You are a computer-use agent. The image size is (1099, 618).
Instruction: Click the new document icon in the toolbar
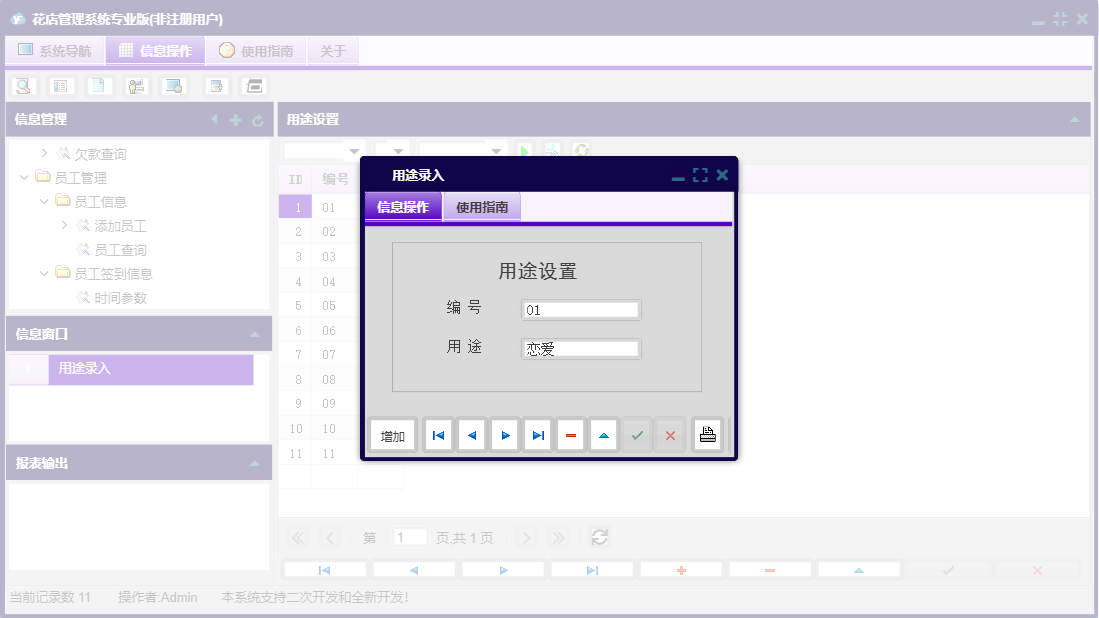point(97,85)
